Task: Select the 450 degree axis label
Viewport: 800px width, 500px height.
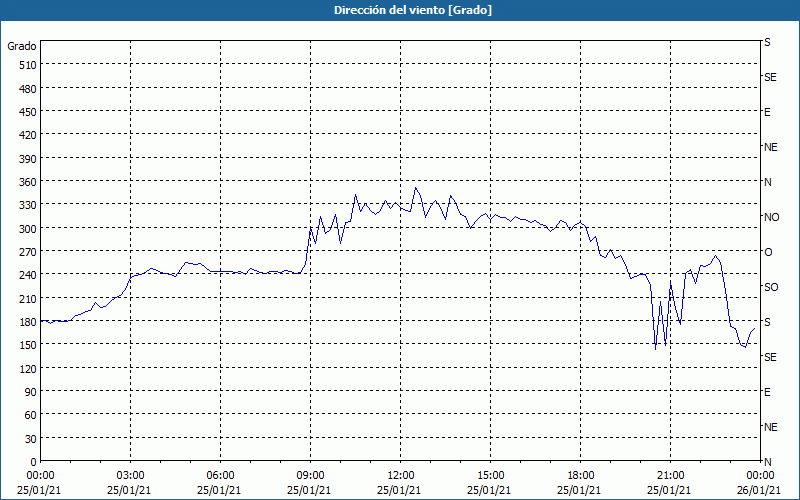Action: (x=28, y=112)
